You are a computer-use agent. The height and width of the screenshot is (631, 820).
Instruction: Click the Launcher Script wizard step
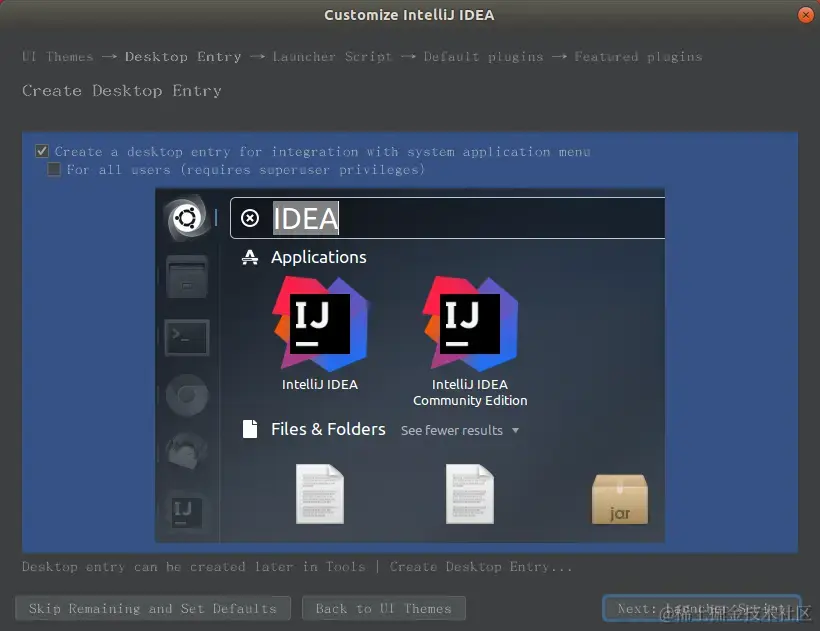pyautogui.click(x=332, y=56)
